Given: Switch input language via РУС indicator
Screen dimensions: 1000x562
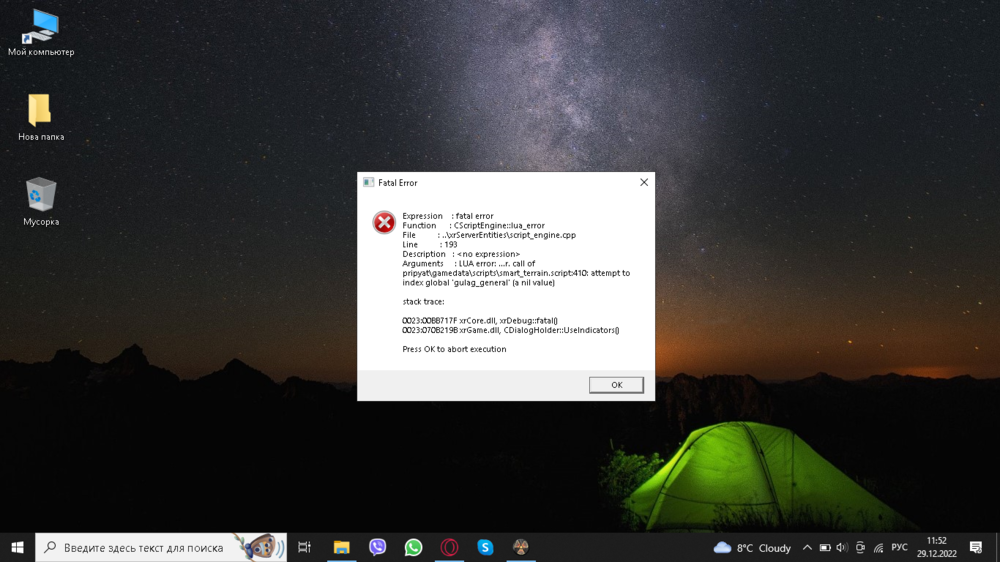Looking at the screenshot, I should click(899, 547).
